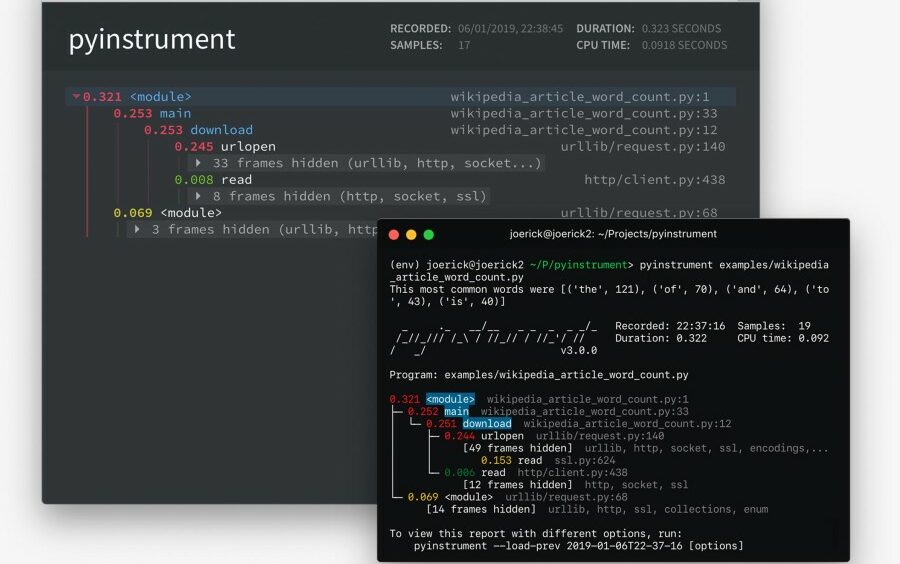Click highlighted download in terminal output
This screenshot has width=900, height=564.
click(487, 423)
